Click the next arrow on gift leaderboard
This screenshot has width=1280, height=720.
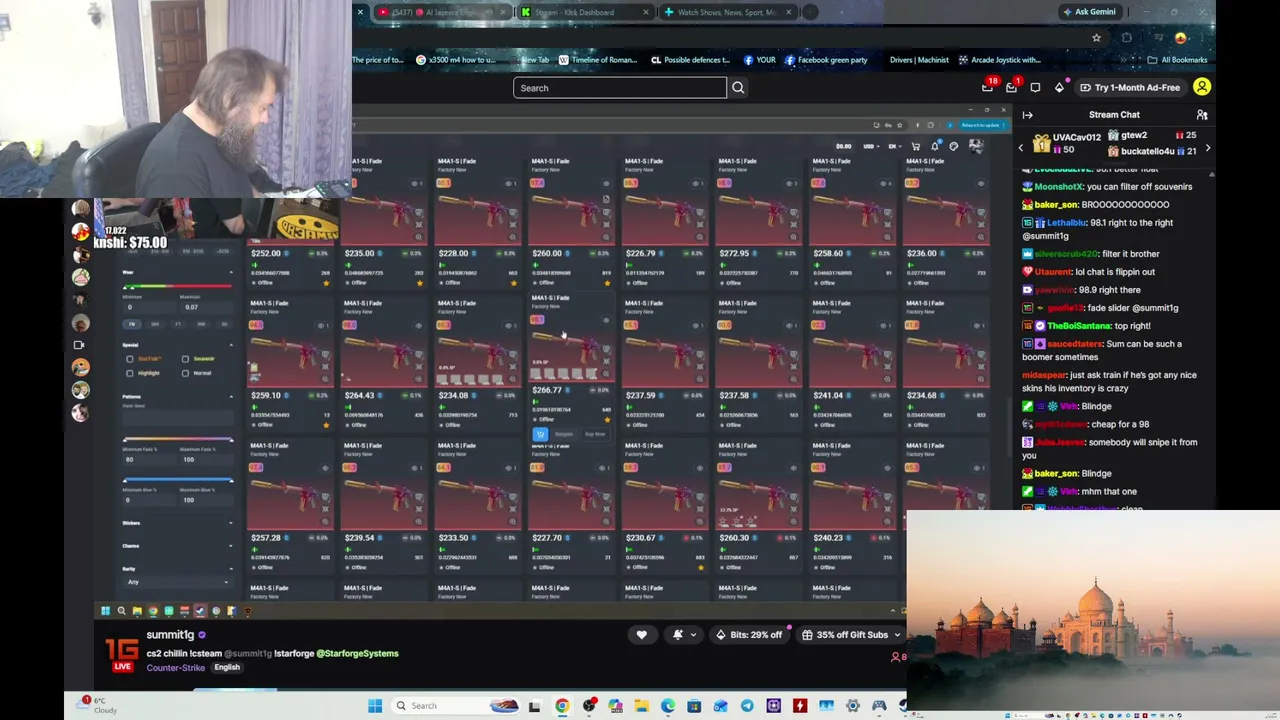(1207, 148)
